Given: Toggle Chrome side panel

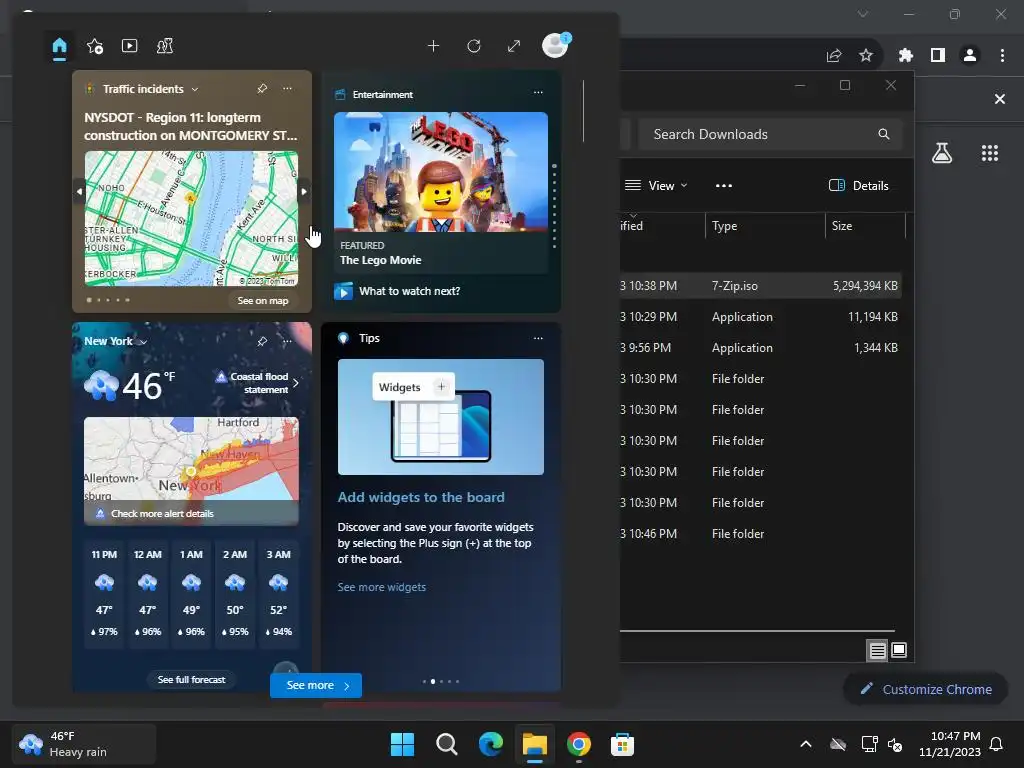Looking at the screenshot, I should click(938, 56).
